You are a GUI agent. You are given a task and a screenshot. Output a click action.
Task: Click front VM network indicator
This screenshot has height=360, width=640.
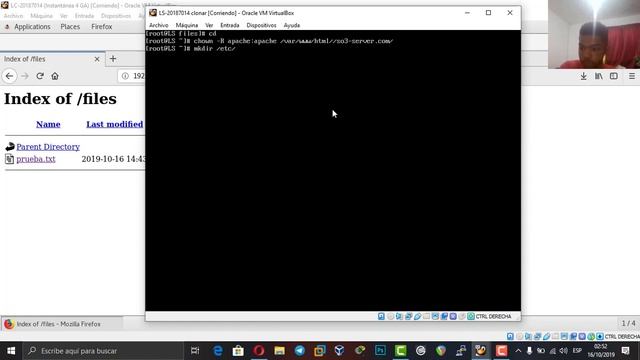coord(408,316)
